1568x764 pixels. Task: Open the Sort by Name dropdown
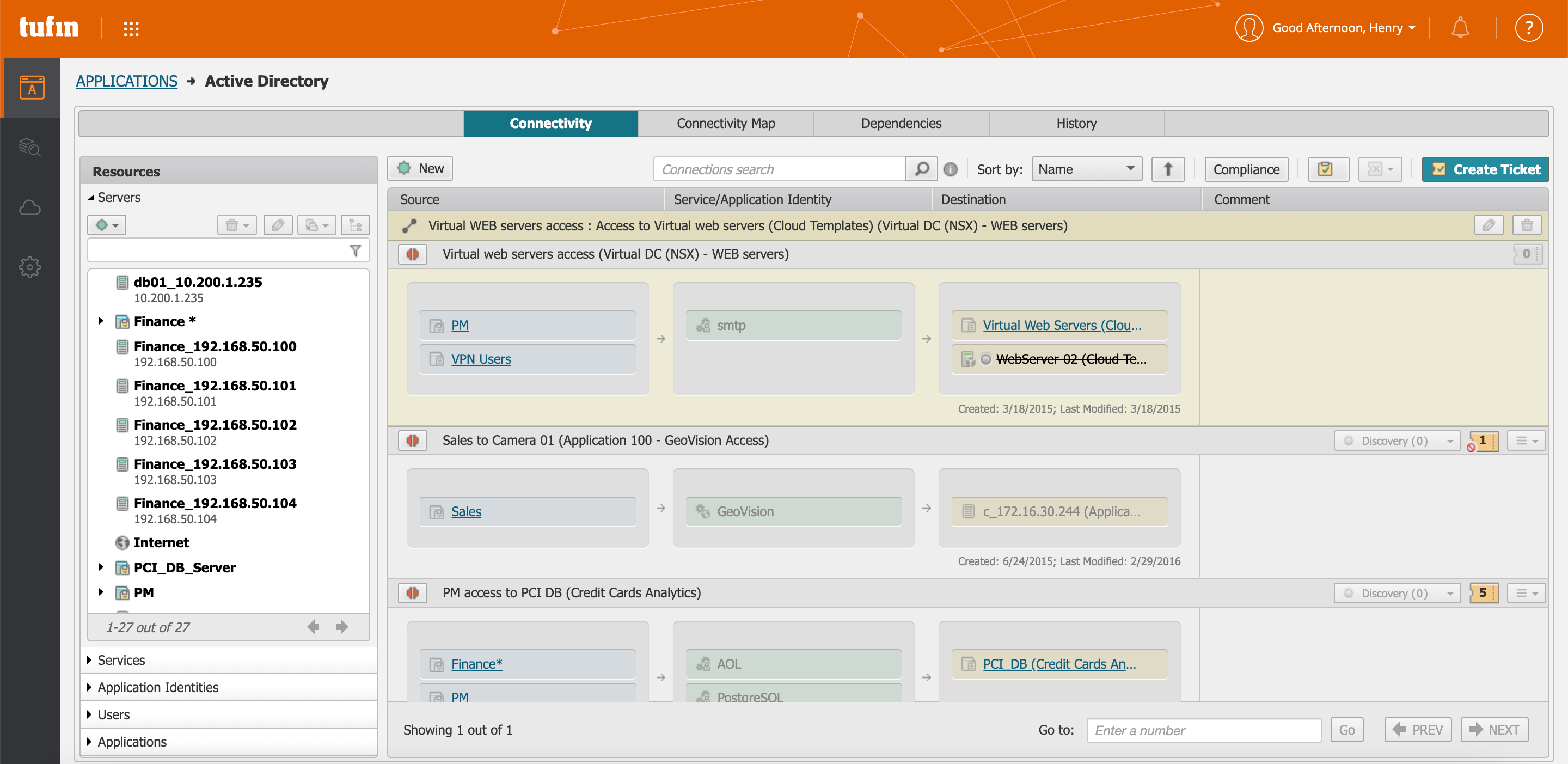[x=1086, y=169]
